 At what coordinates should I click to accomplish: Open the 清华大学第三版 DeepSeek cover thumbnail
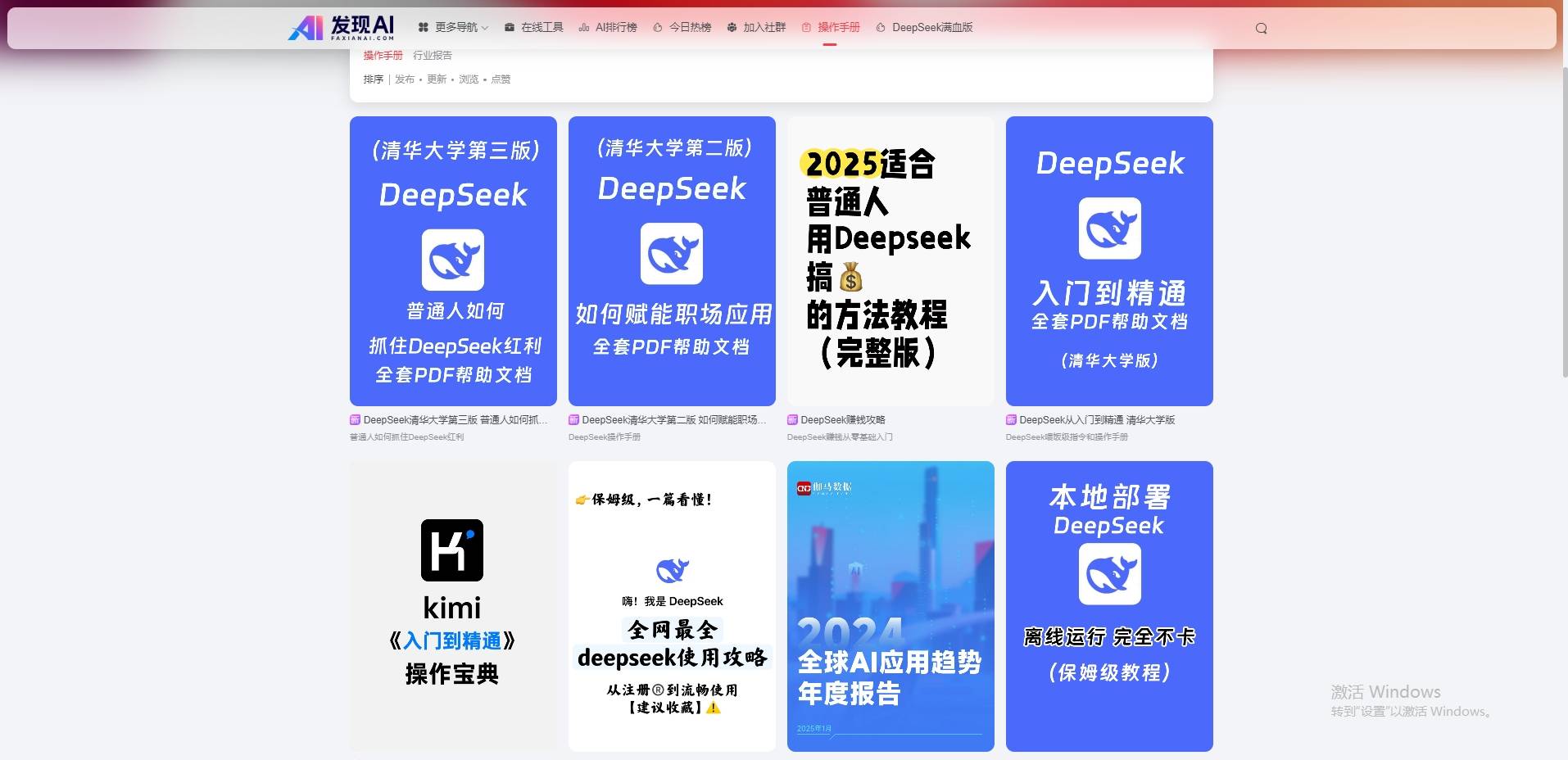click(453, 261)
